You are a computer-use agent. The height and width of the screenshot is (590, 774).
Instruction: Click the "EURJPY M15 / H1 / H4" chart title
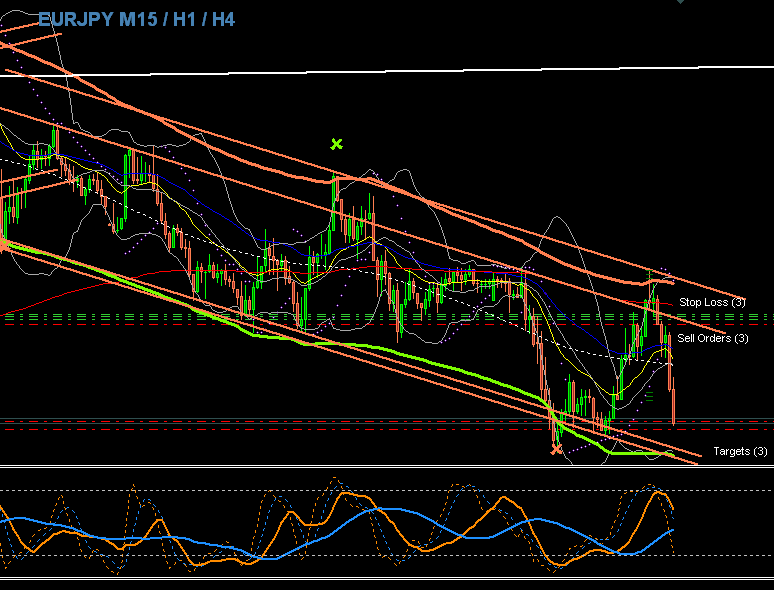(137, 20)
